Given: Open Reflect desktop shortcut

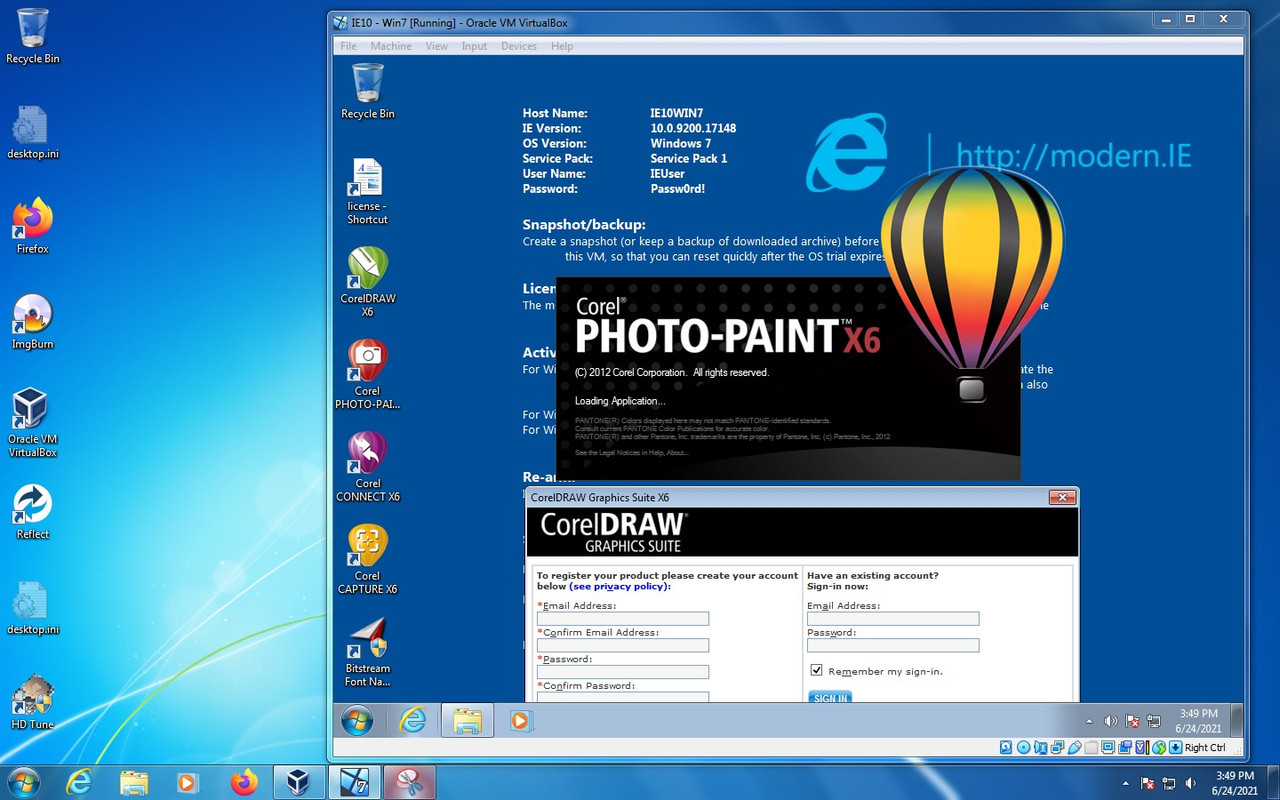Looking at the screenshot, I should [x=32, y=512].
